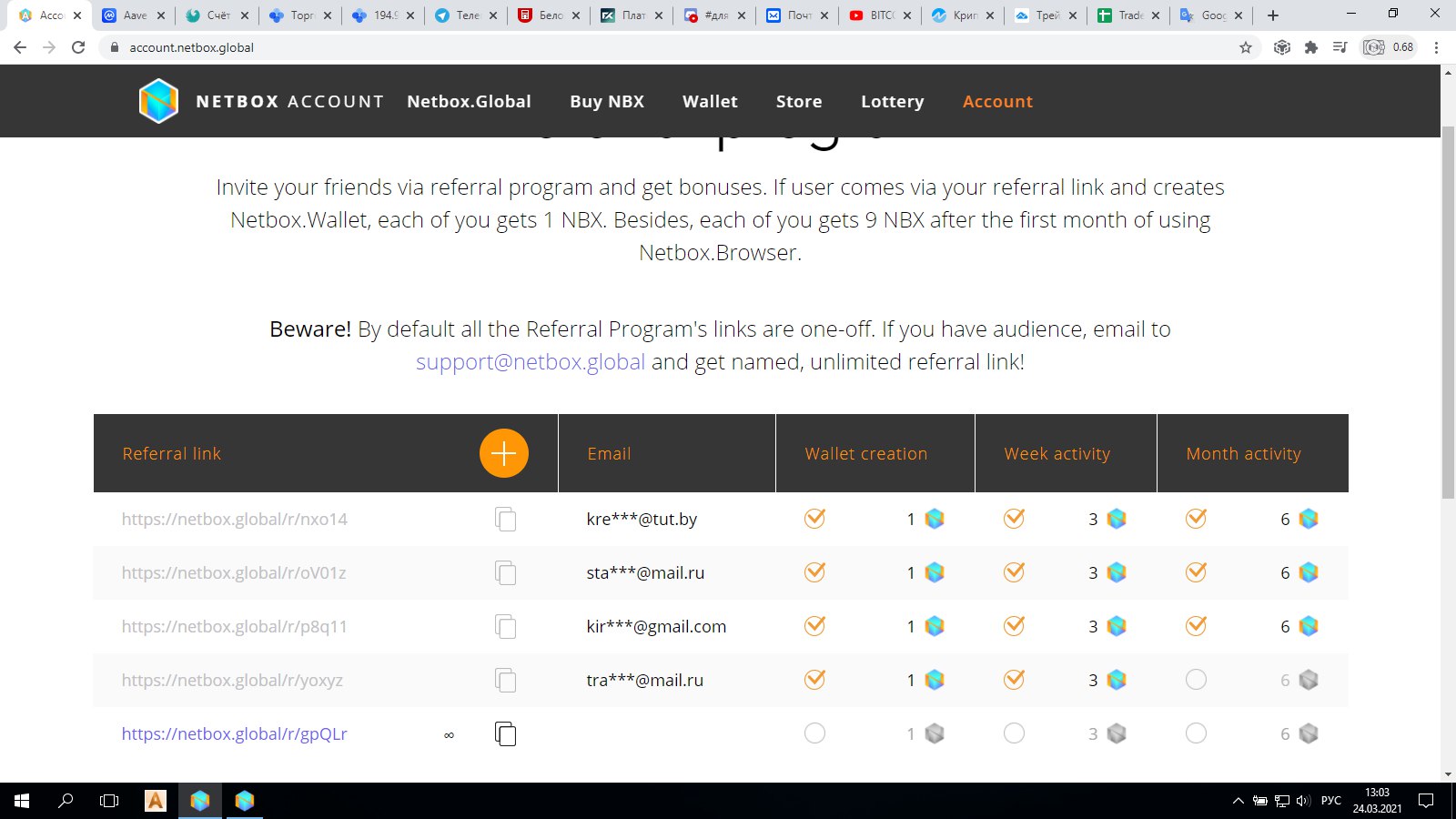
Task: Open Task View on taskbar
Action: coord(109,801)
